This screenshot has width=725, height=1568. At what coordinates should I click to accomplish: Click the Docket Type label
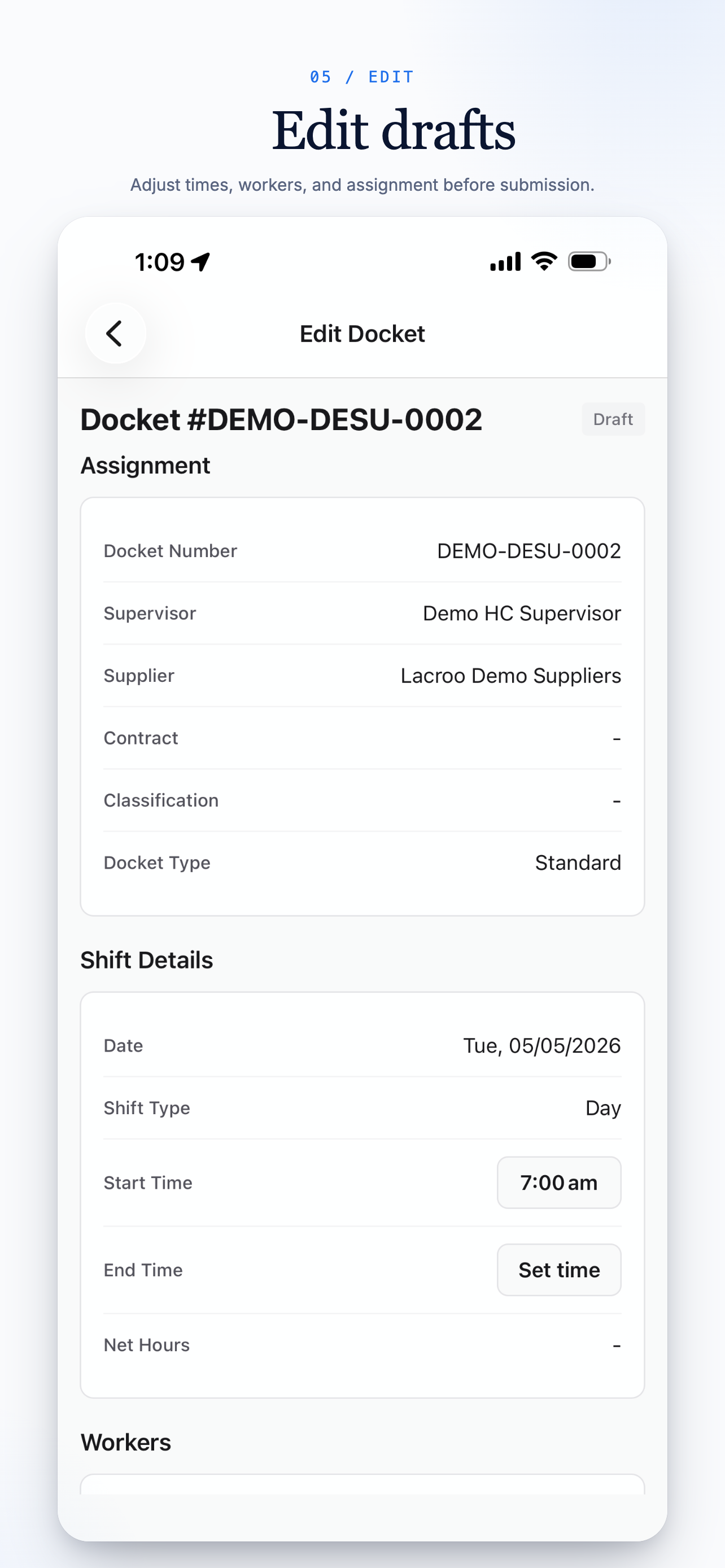click(x=157, y=862)
